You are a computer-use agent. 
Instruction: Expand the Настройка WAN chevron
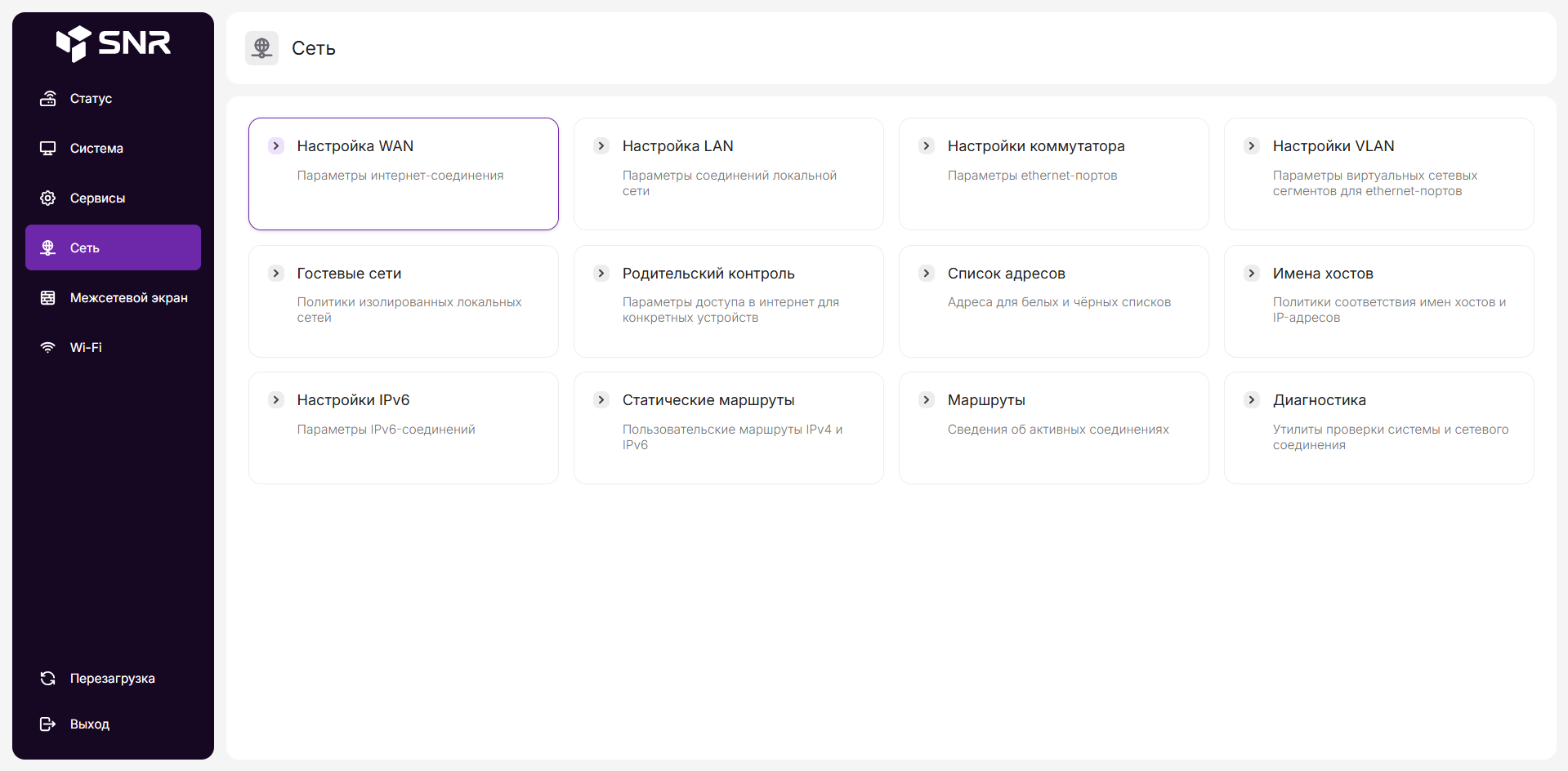(276, 146)
